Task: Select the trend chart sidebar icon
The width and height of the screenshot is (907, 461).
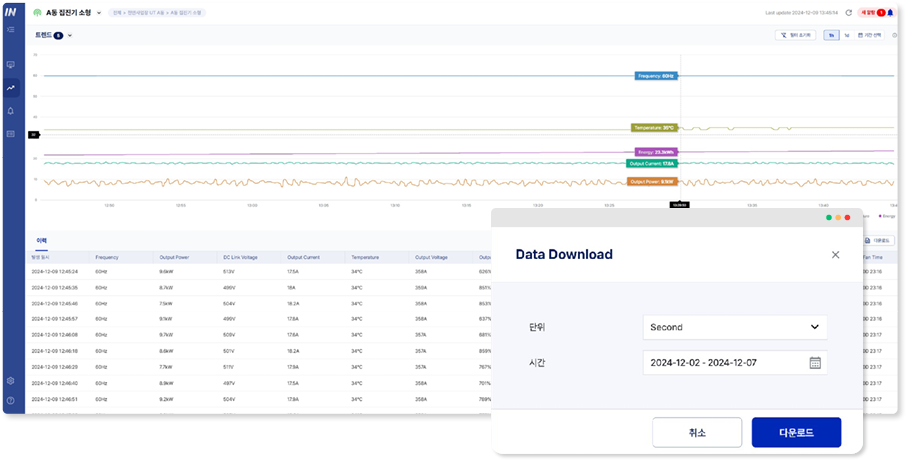Action: (x=10, y=88)
